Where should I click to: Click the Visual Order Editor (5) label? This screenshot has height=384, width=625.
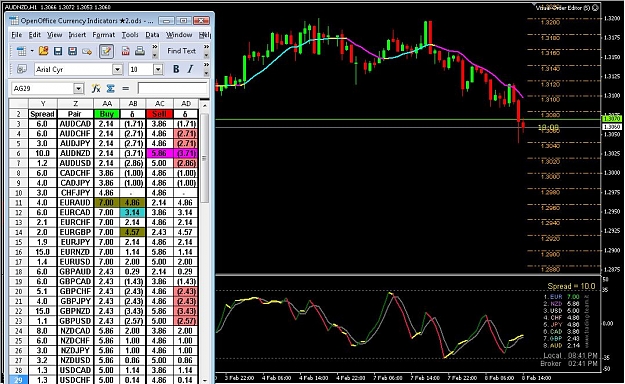(x=563, y=8)
